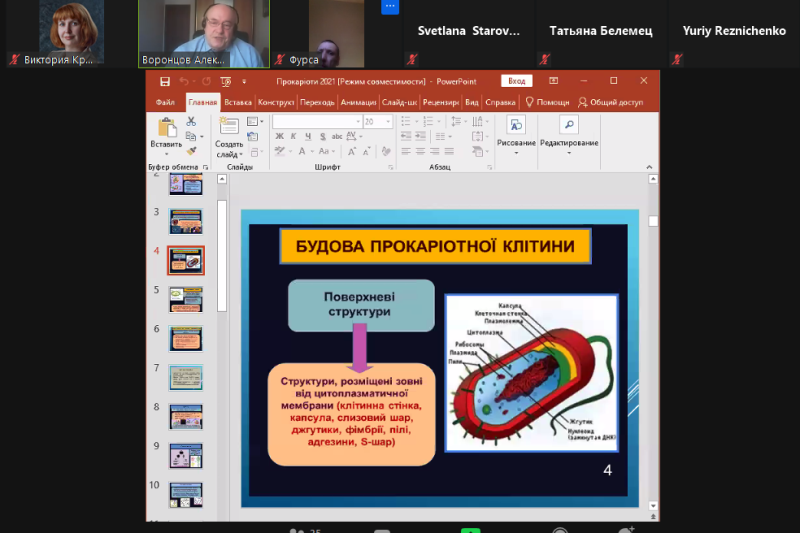The image size is (800, 533).
Task: Open Zoom's blue three-dots options button
Action: 390,6
